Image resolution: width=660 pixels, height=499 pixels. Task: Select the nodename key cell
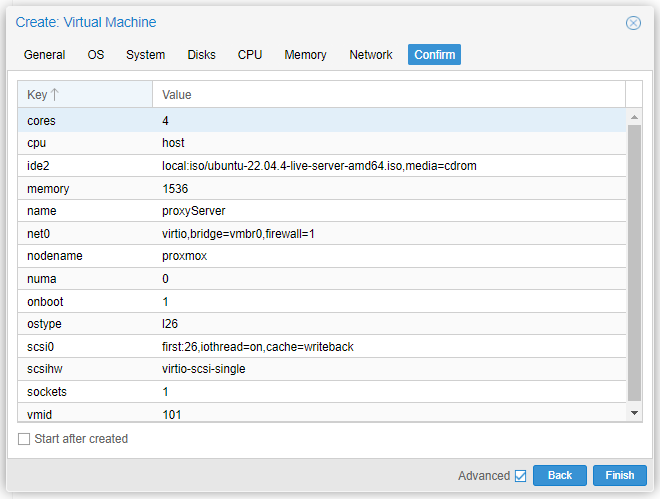tap(55, 256)
